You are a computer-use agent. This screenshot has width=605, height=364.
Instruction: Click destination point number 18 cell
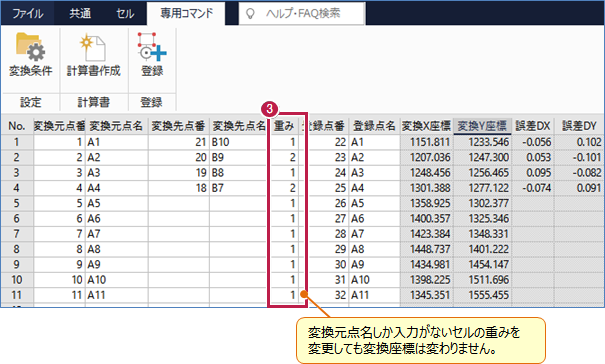pos(179,188)
